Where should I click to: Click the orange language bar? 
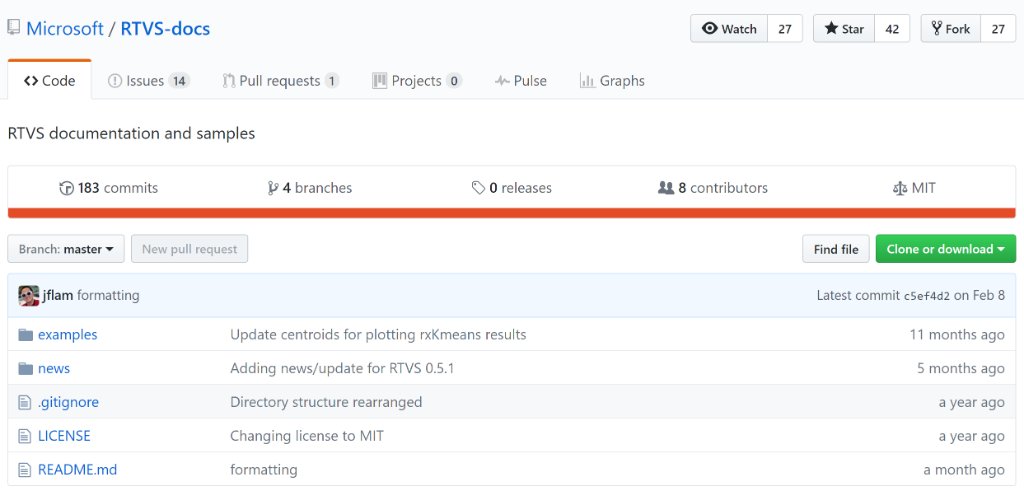511,213
